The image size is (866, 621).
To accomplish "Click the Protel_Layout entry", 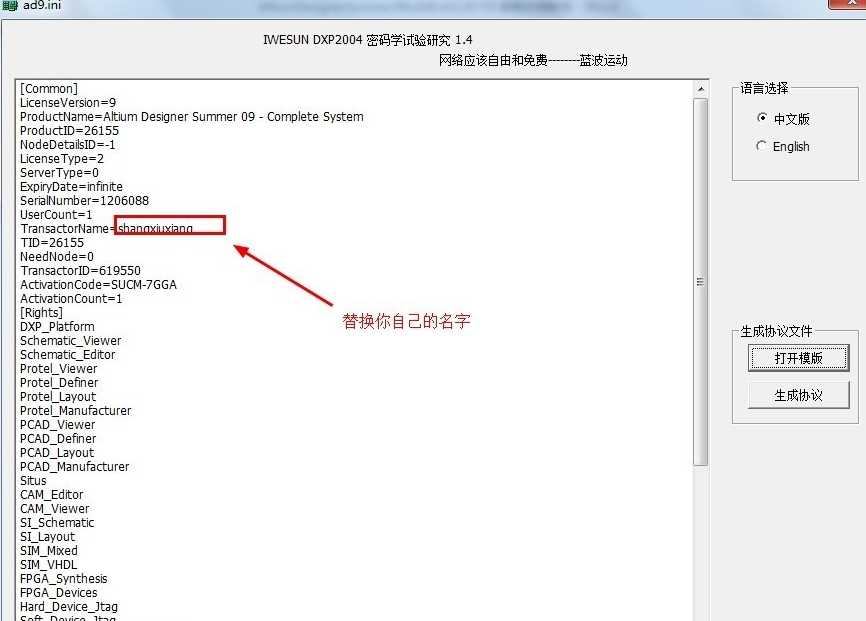I will [58, 397].
